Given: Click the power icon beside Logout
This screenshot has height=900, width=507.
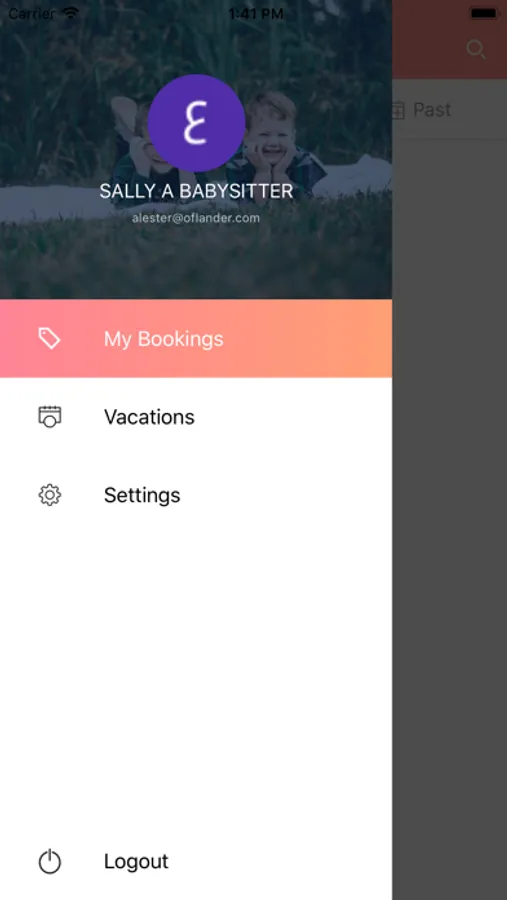Looking at the screenshot, I should [49, 862].
